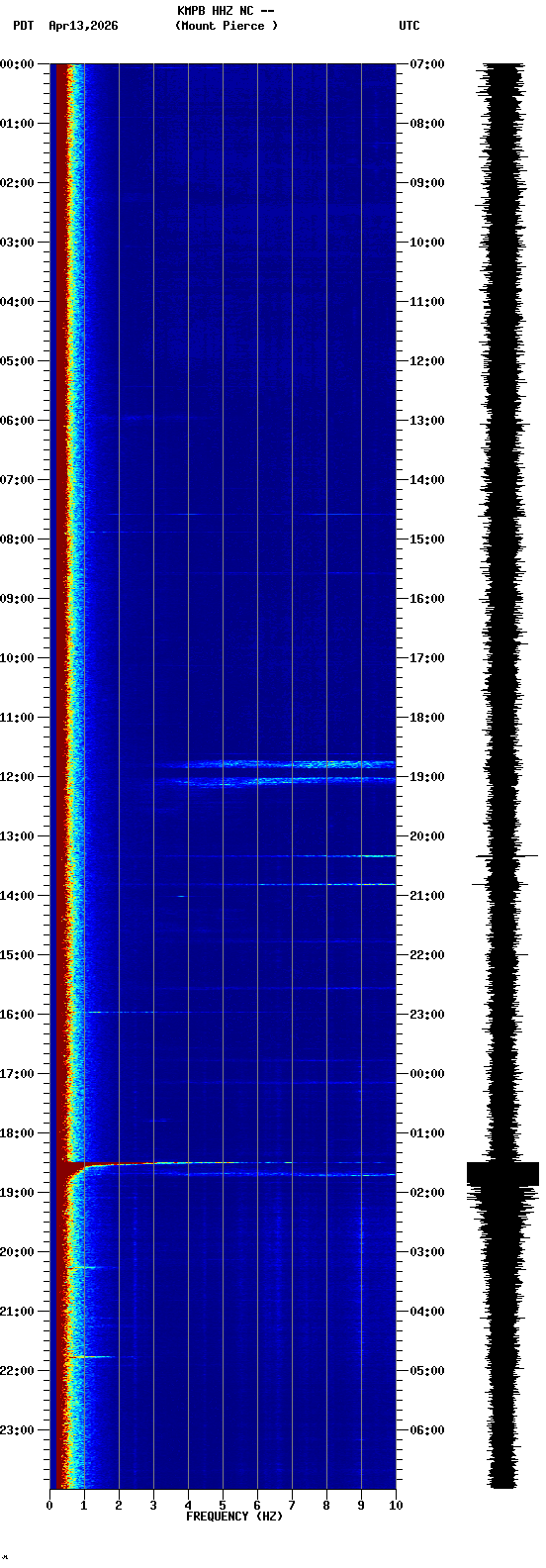Click the 07:00 UTC time label
Viewport: 546px width, 1568px height.
427,64
